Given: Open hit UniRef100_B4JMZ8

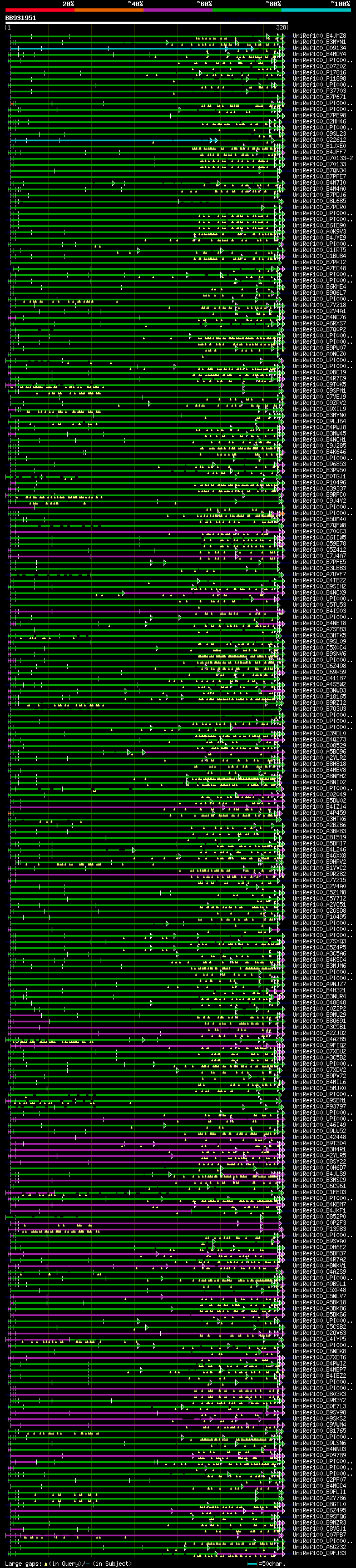Looking at the screenshot, I should (x=319, y=36).
